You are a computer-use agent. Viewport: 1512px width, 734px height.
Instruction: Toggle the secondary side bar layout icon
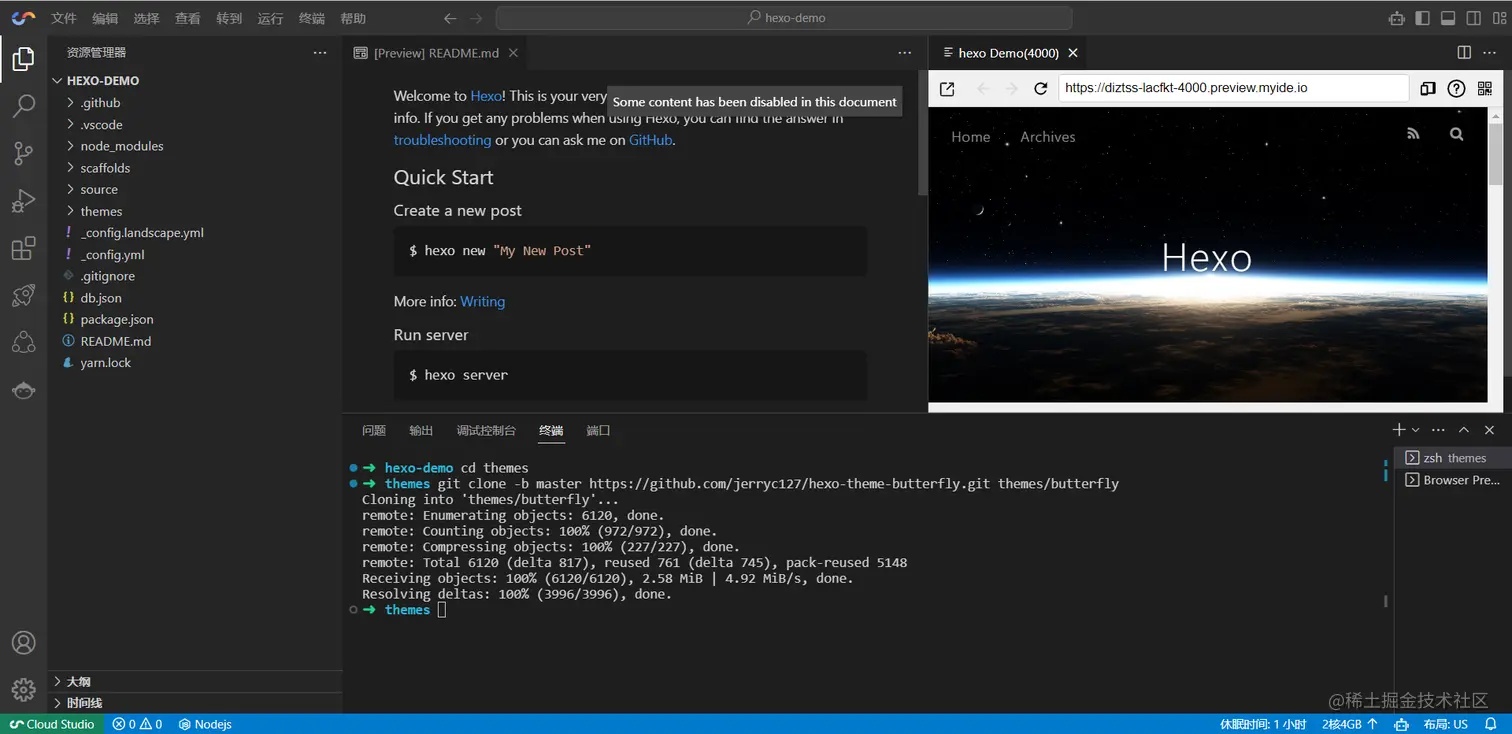coord(1474,18)
